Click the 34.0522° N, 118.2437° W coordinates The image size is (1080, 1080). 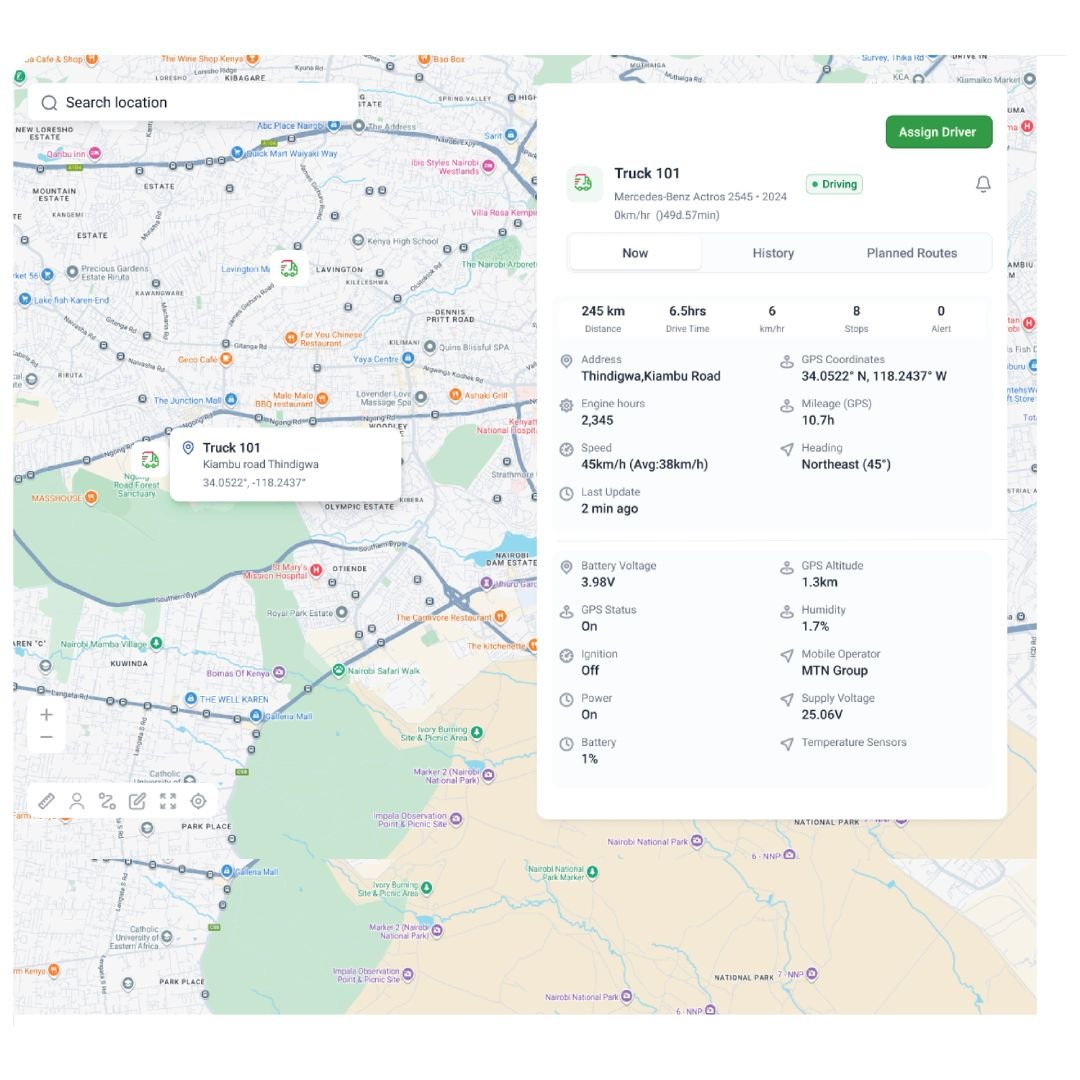pyautogui.click(x=873, y=376)
